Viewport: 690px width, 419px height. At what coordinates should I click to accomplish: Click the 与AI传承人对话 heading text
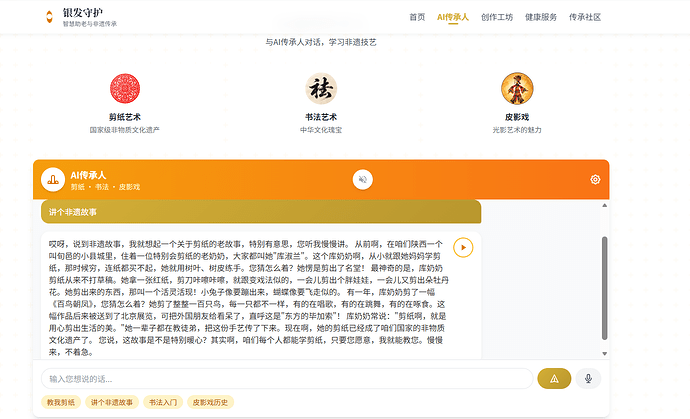[321, 42]
